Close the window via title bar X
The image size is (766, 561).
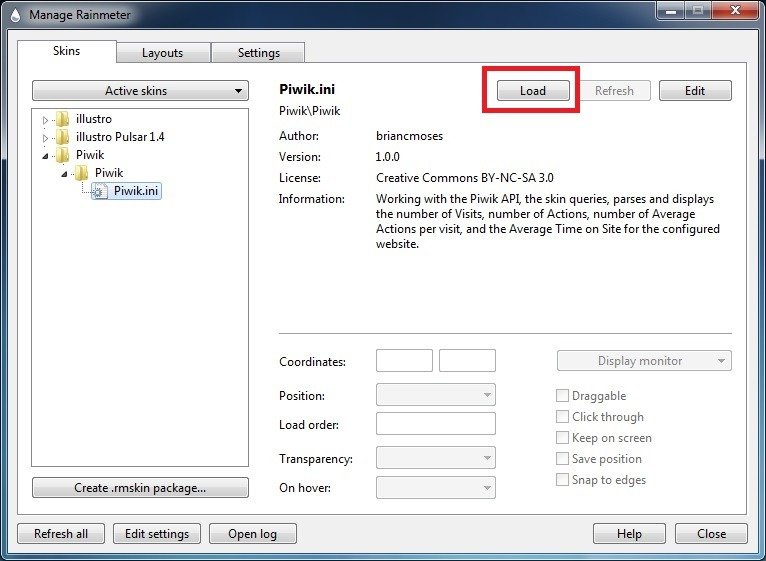[x=735, y=11]
